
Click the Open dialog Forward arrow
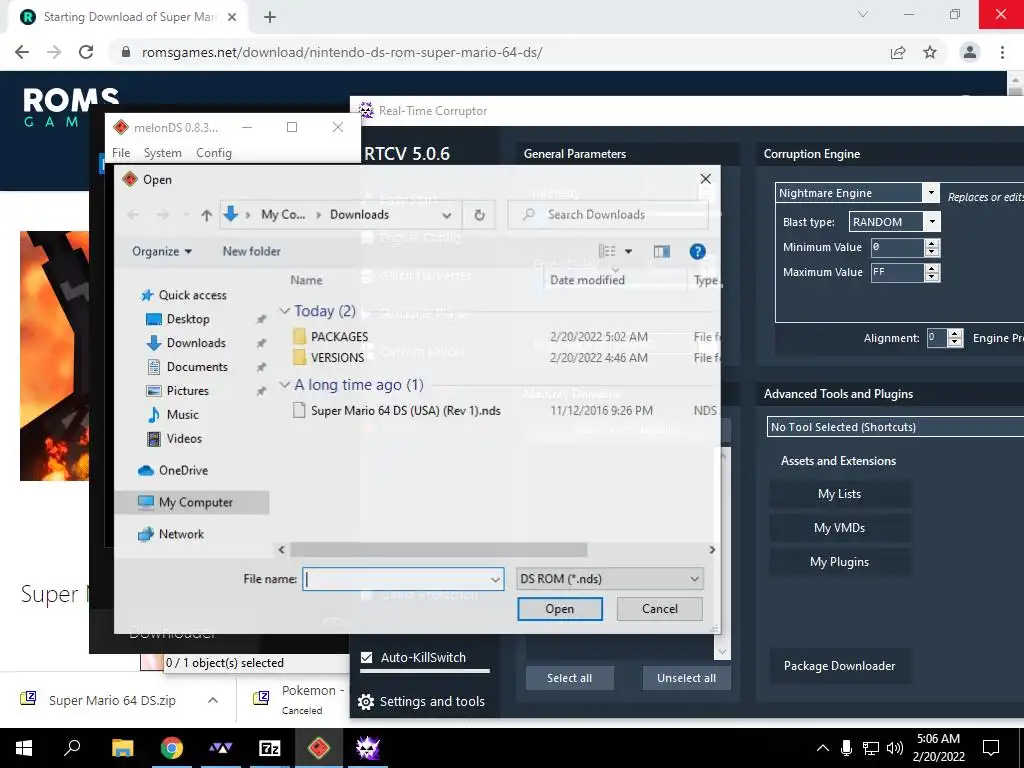pyautogui.click(x=163, y=215)
